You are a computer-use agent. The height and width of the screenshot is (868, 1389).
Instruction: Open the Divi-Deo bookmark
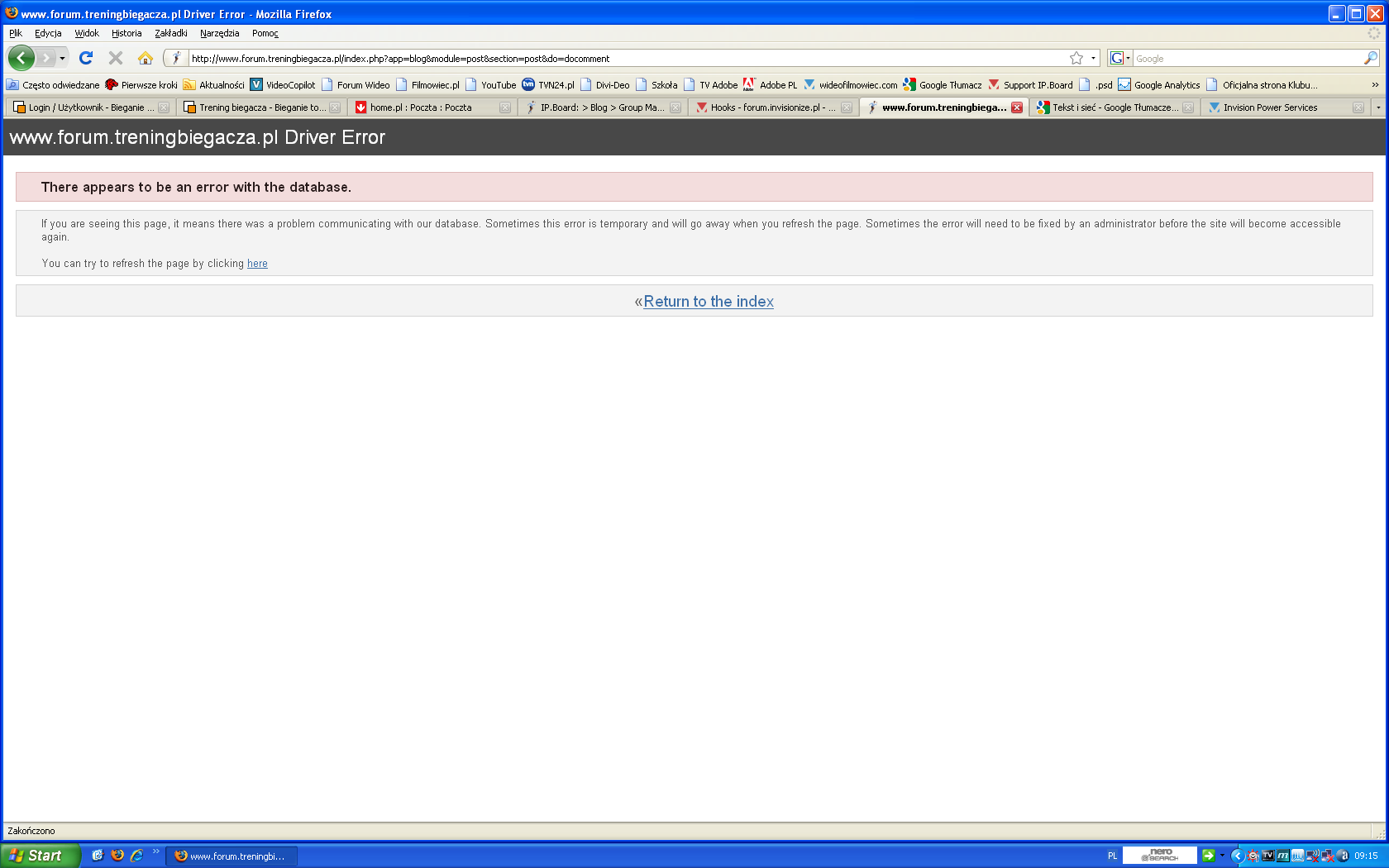(x=604, y=84)
